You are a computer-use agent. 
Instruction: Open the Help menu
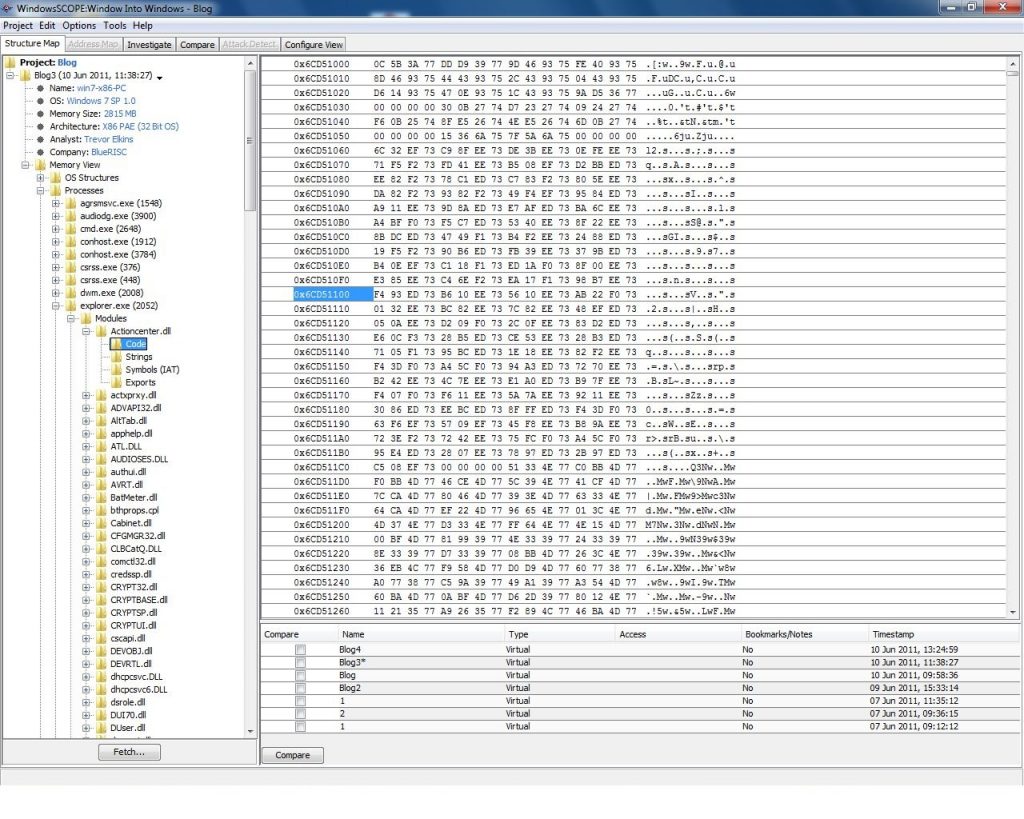(142, 25)
